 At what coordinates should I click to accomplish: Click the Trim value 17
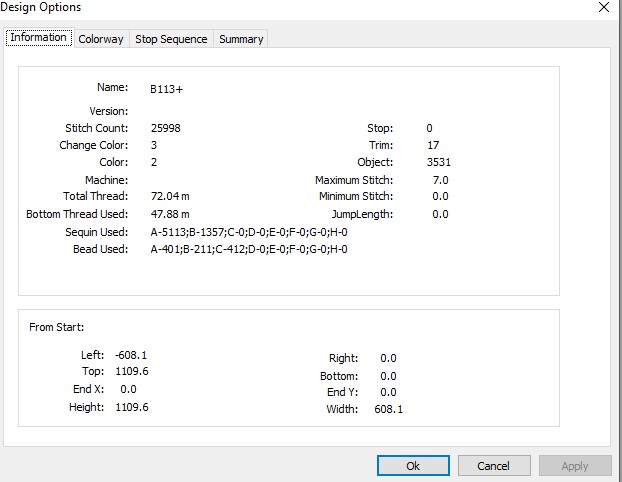point(433,145)
